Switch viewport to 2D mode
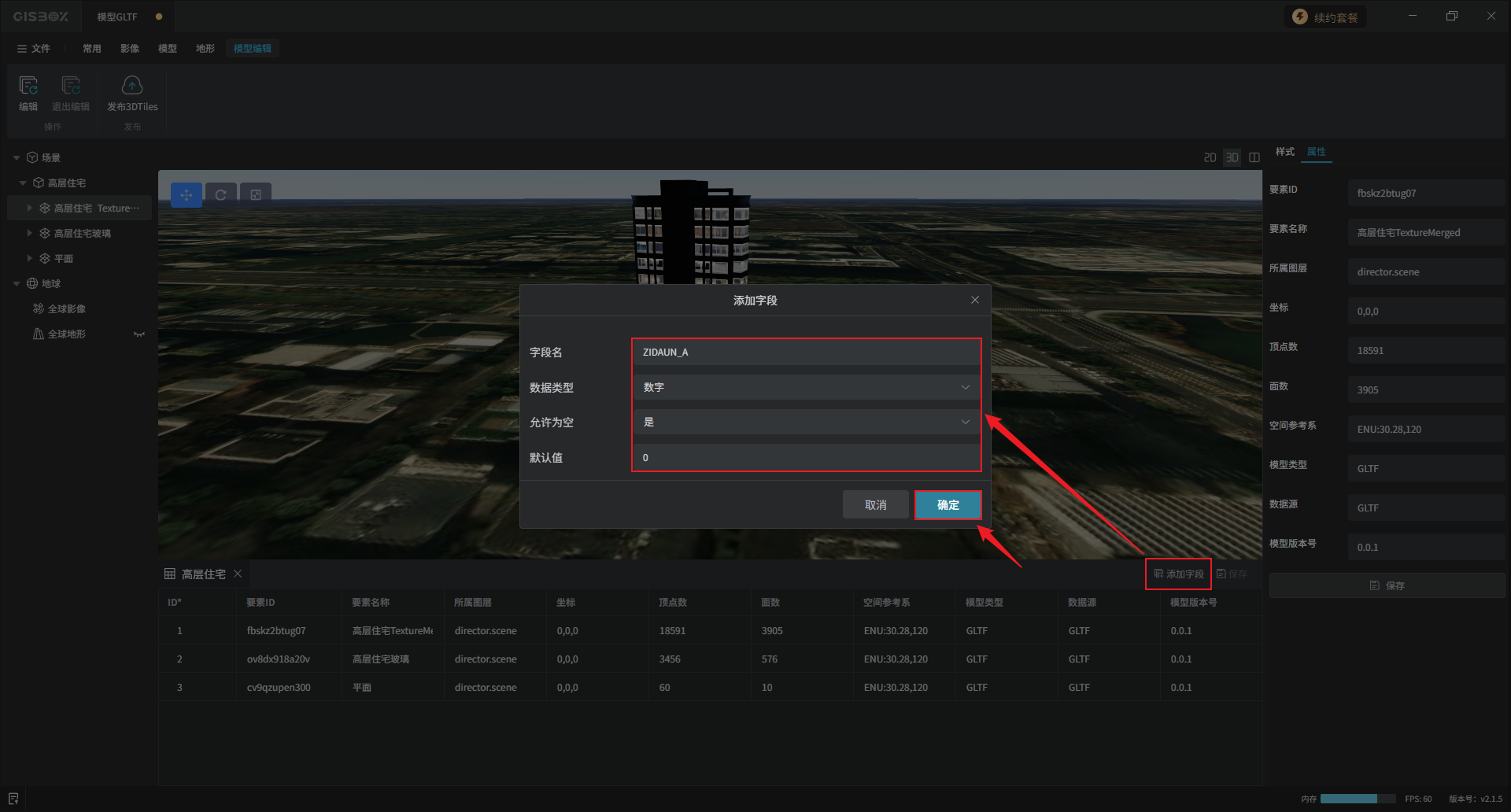 point(1210,157)
